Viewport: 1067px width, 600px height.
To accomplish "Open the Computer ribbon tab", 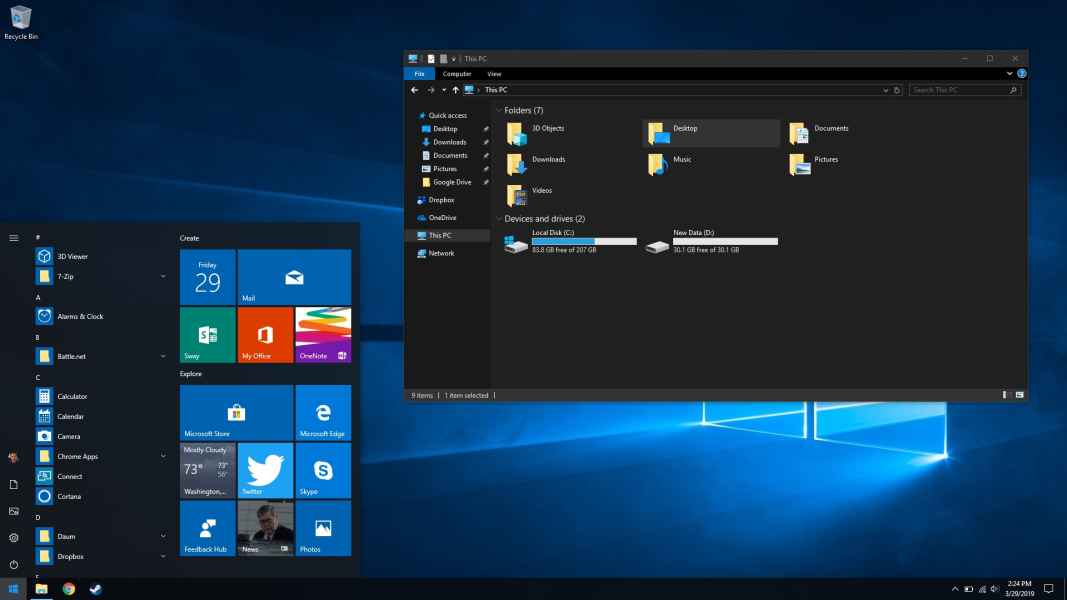I will (x=457, y=74).
